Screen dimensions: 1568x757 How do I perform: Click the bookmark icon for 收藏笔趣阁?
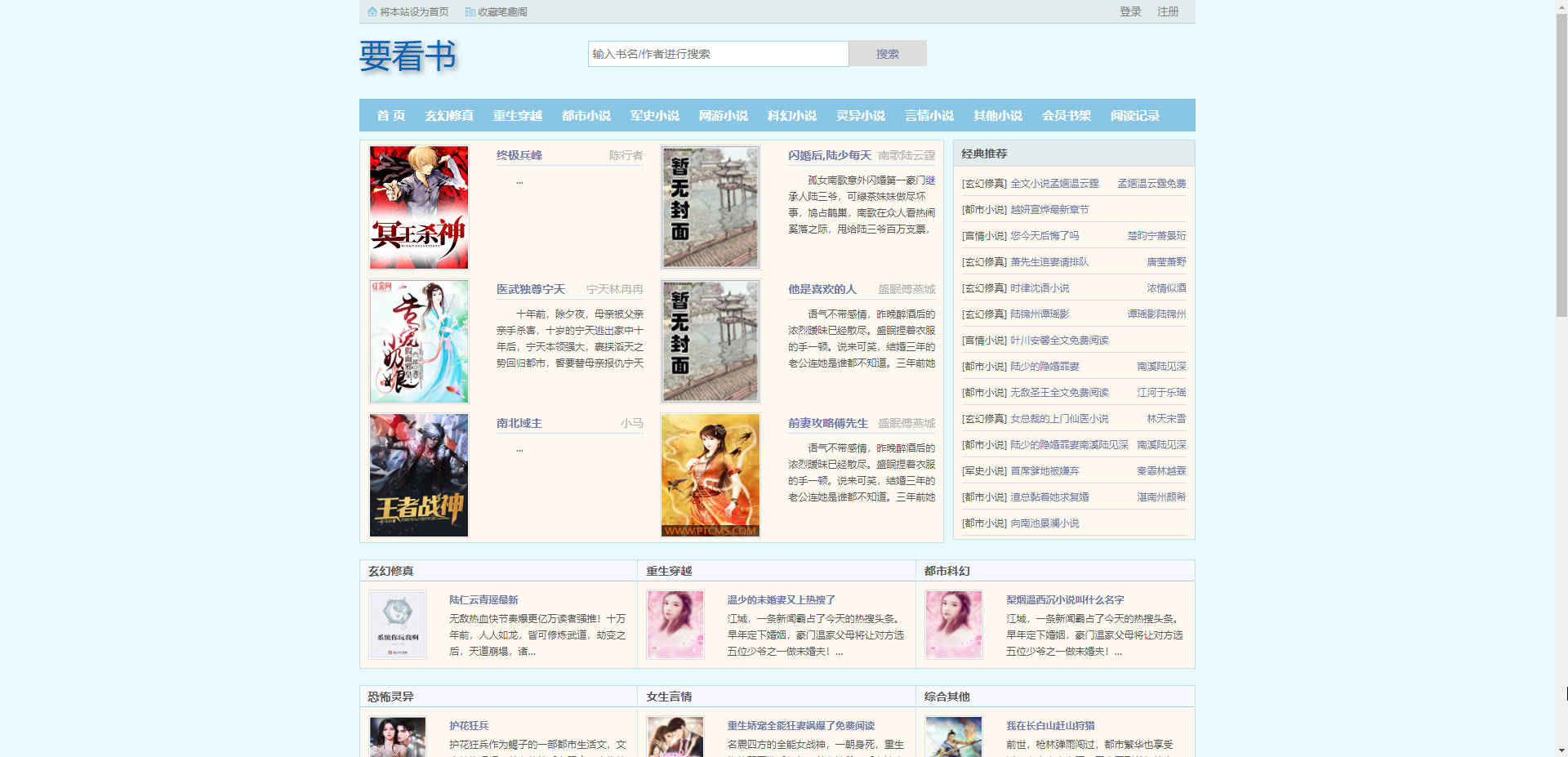pyautogui.click(x=470, y=12)
